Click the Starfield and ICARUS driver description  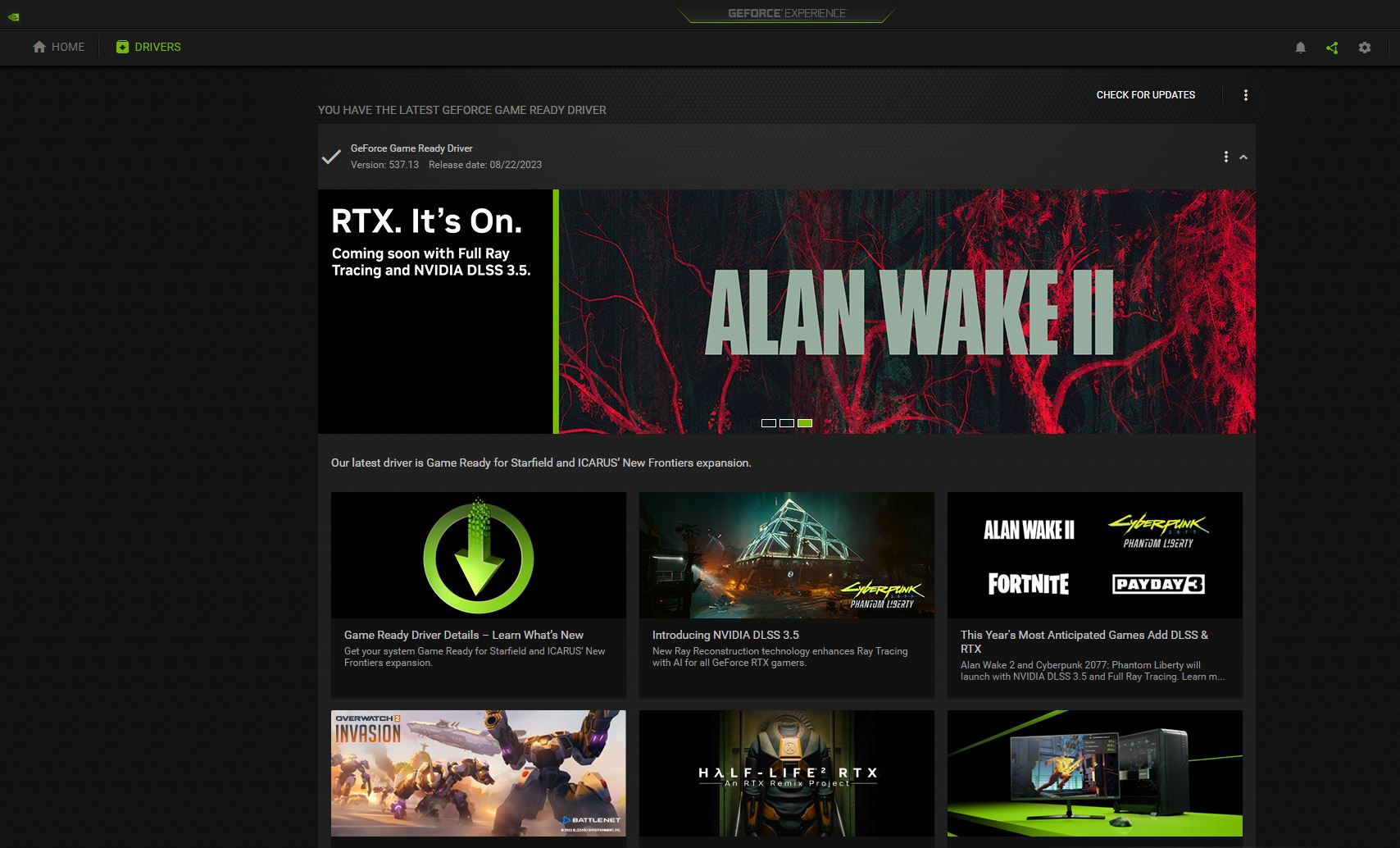pos(541,463)
